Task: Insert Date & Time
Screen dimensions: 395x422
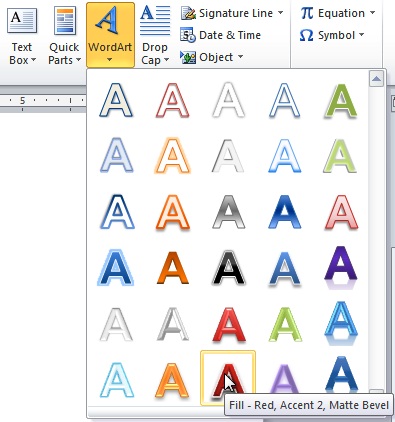Action: click(220, 35)
